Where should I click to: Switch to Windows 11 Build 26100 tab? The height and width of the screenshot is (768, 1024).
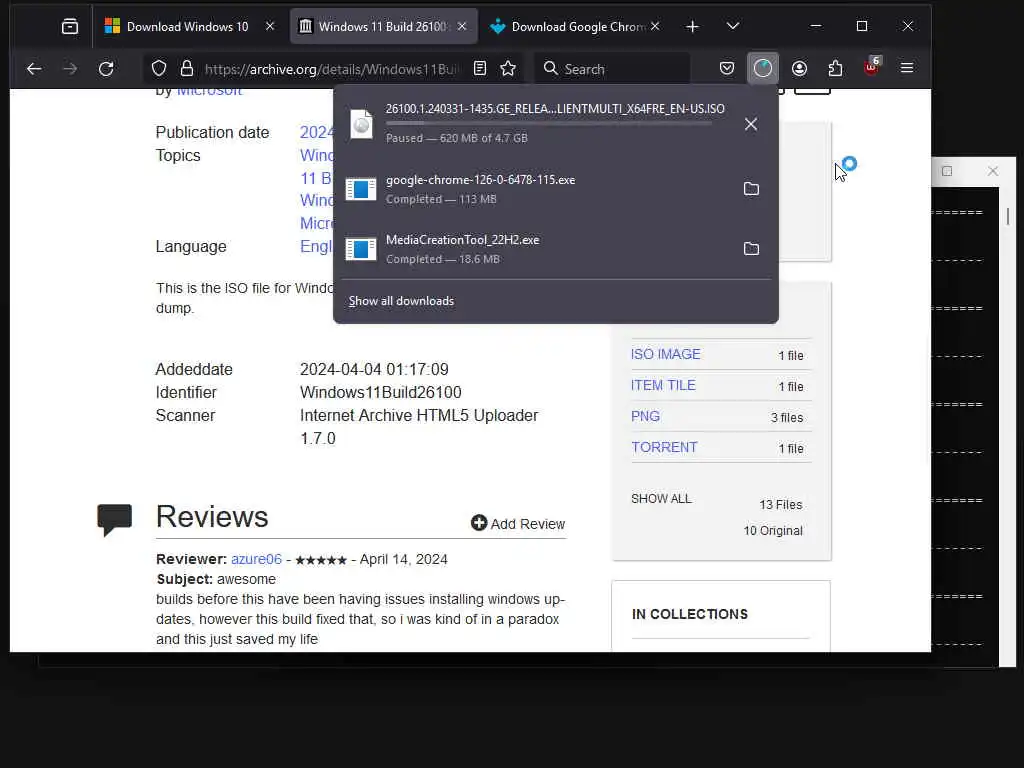coord(383,26)
